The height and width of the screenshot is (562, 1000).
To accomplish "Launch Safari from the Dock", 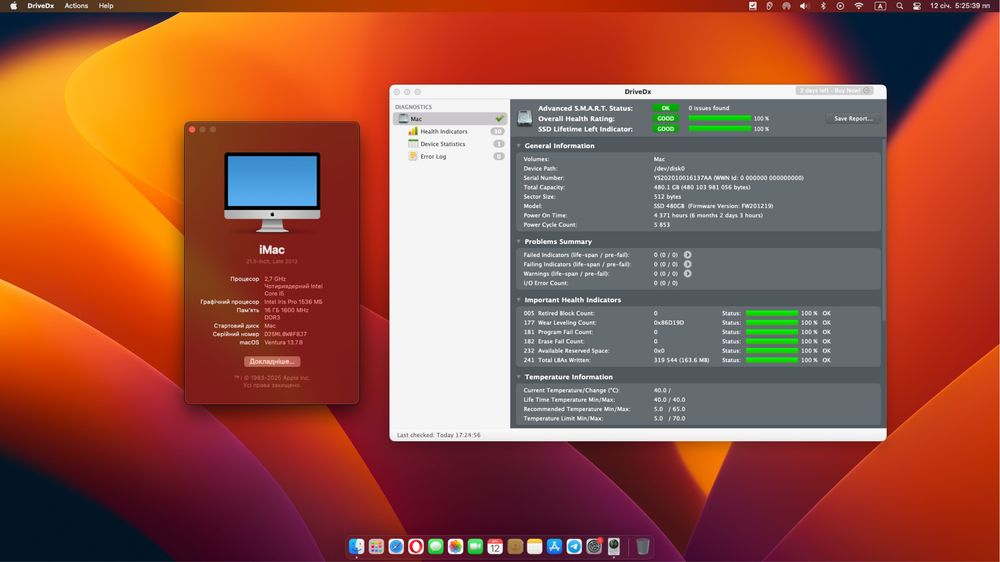I will tap(396, 546).
